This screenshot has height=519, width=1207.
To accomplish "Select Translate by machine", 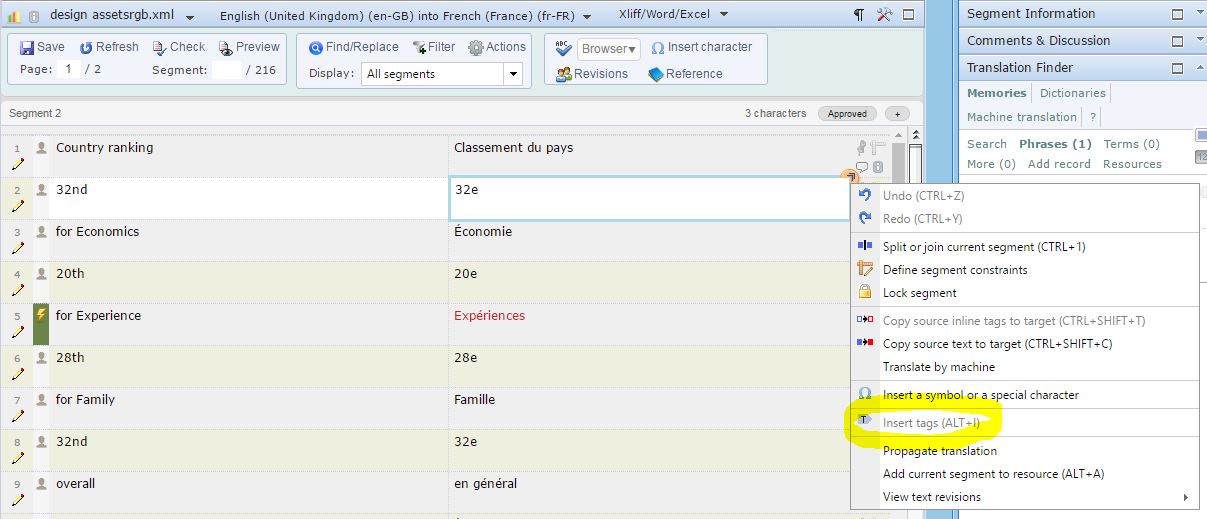I will pos(1025,367).
